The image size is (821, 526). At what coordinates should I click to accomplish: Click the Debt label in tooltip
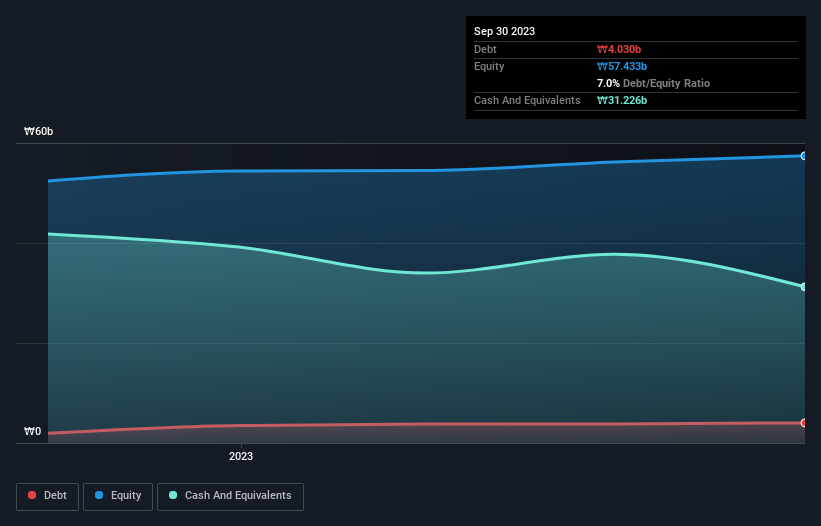[485, 49]
